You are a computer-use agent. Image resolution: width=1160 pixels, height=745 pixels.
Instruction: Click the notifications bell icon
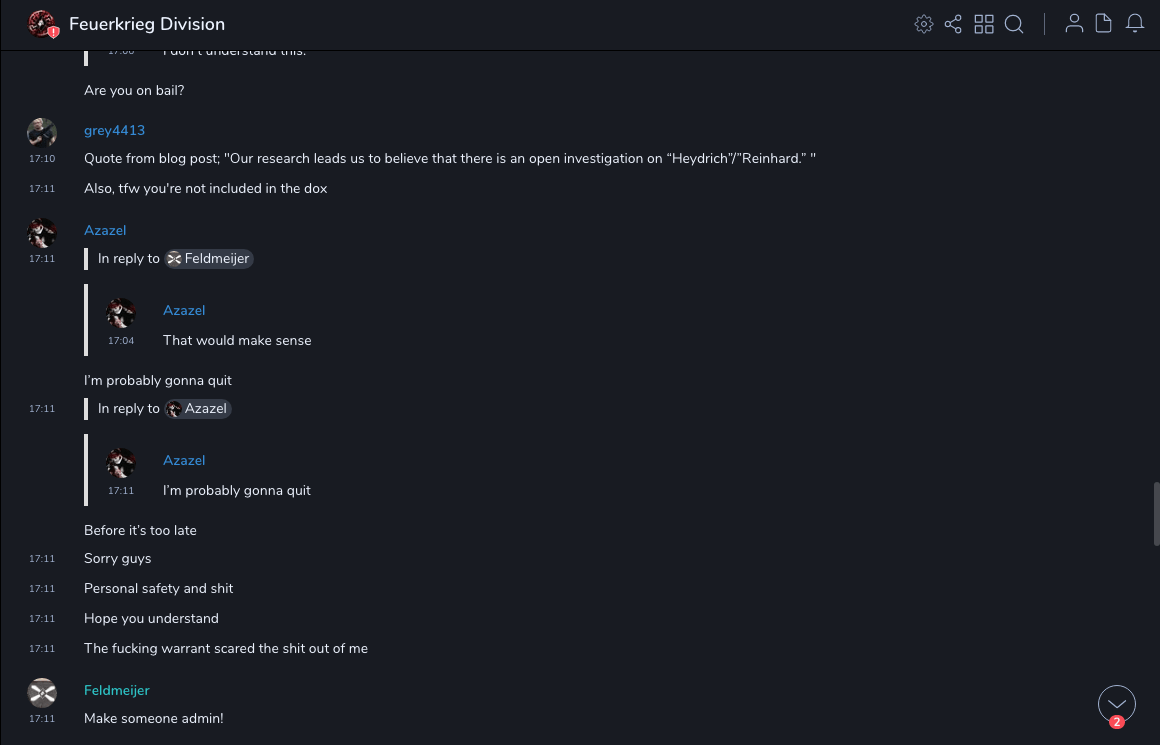click(1135, 24)
